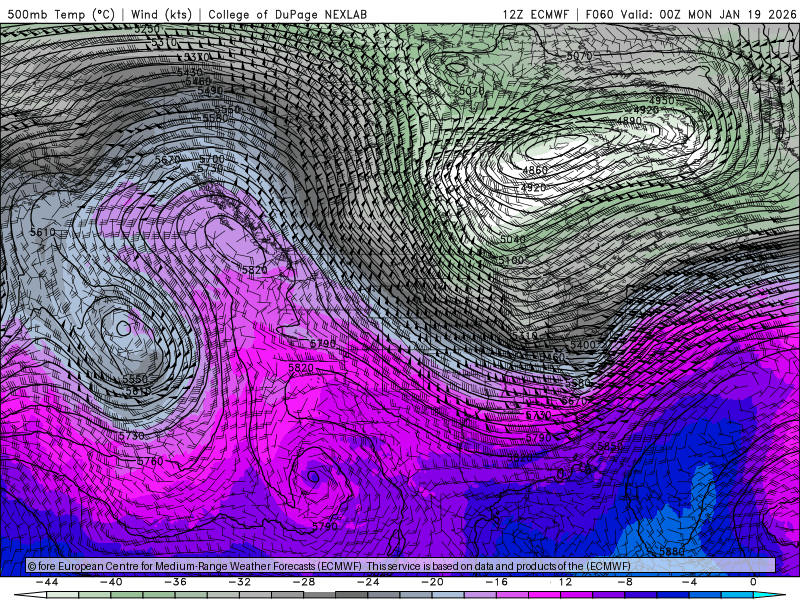Click the -20 color scale label
The width and height of the screenshot is (800, 600).
(x=433, y=582)
